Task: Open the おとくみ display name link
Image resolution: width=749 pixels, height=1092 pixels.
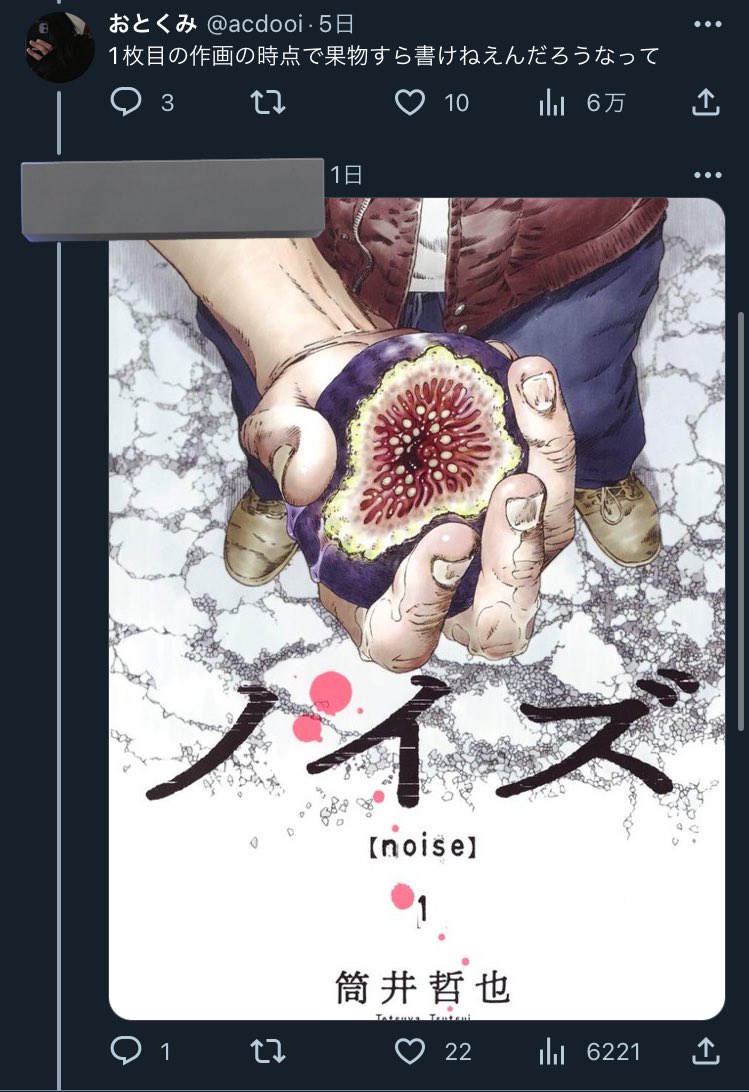Action: point(153,24)
